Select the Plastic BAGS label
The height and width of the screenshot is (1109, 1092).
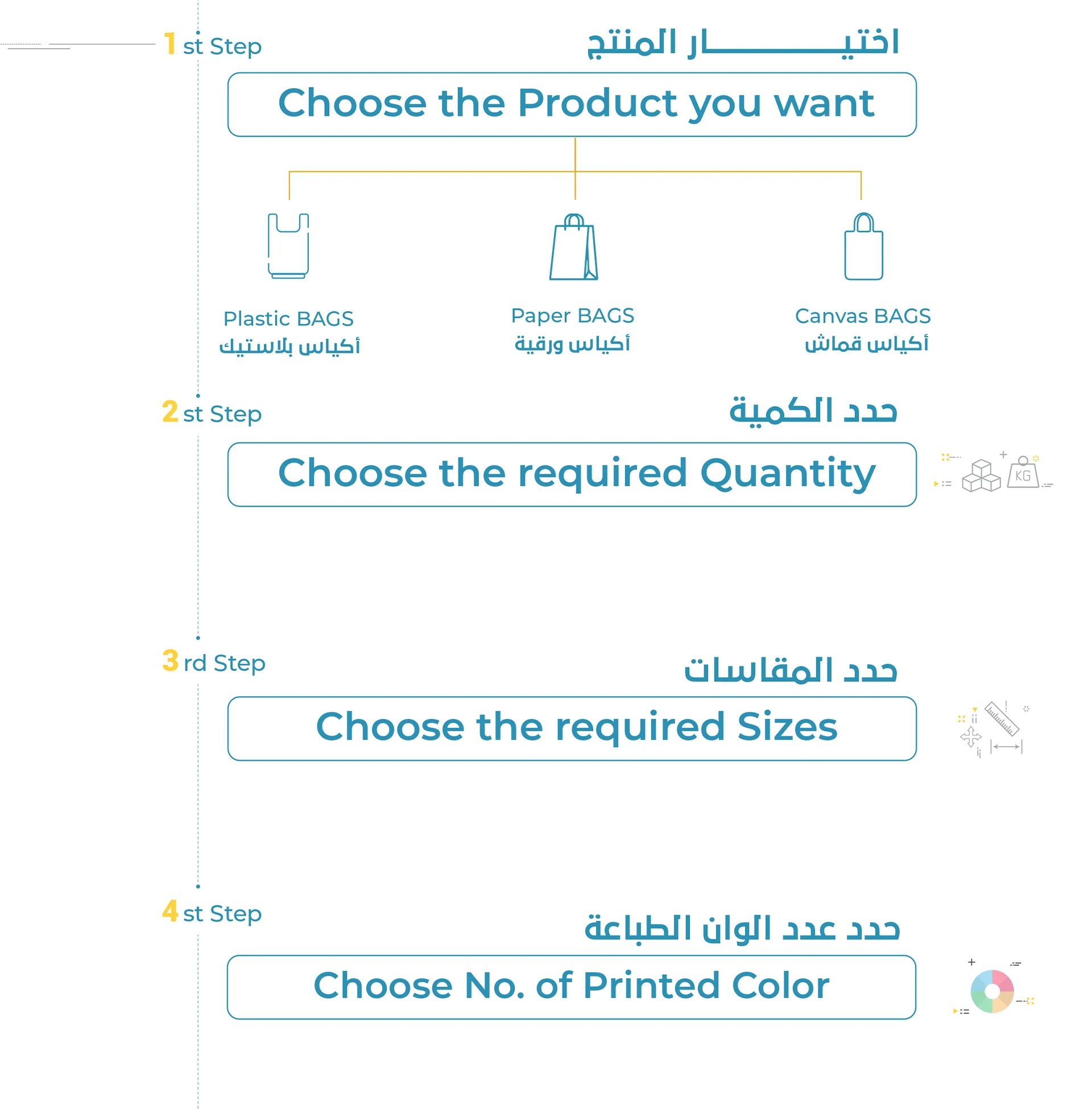(x=288, y=319)
